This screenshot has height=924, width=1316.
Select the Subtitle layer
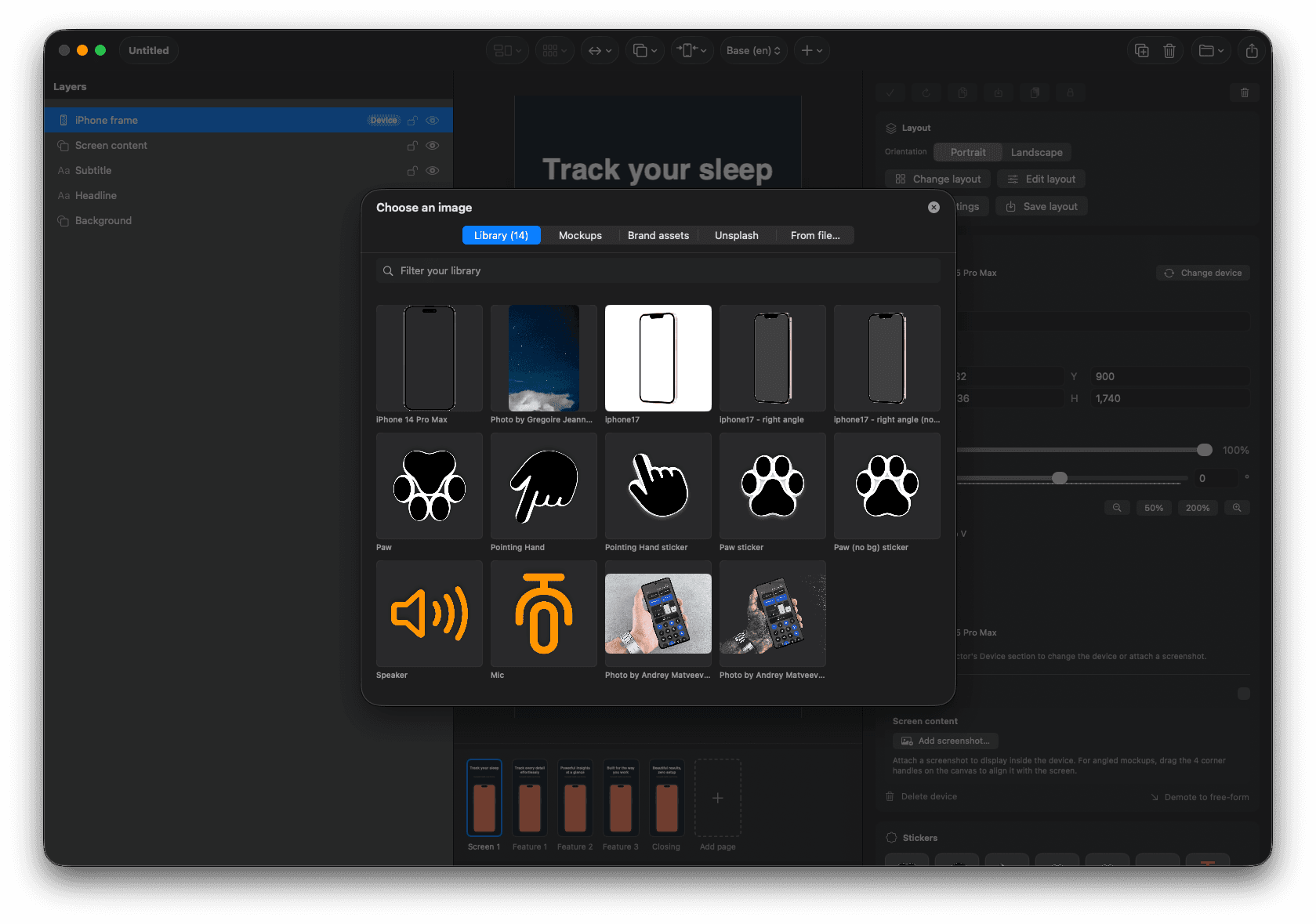[248, 170]
